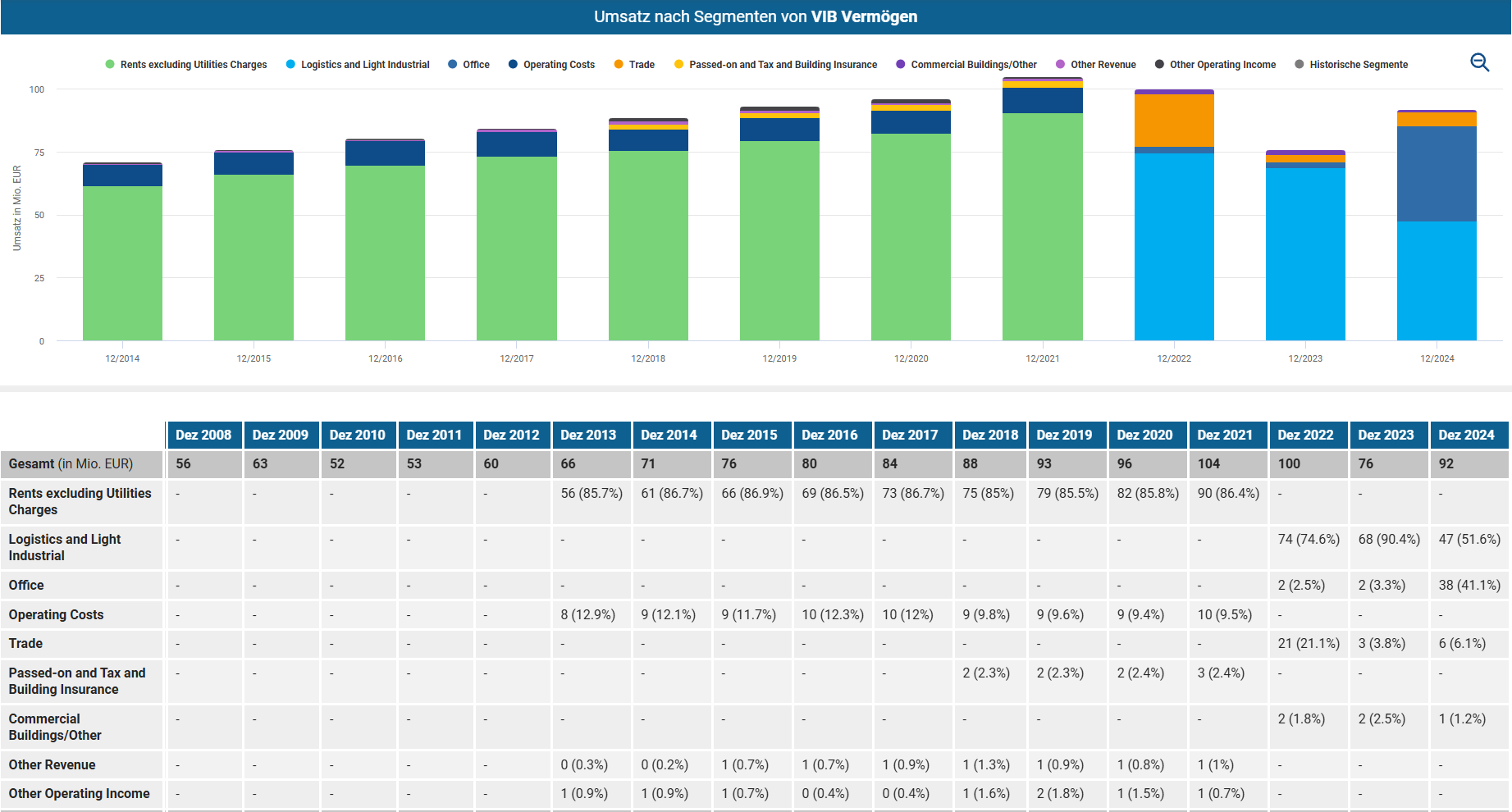Screen dimensions: 1512x812
Task: Click Other Revenue legend marker
Action: (1060, 65)
